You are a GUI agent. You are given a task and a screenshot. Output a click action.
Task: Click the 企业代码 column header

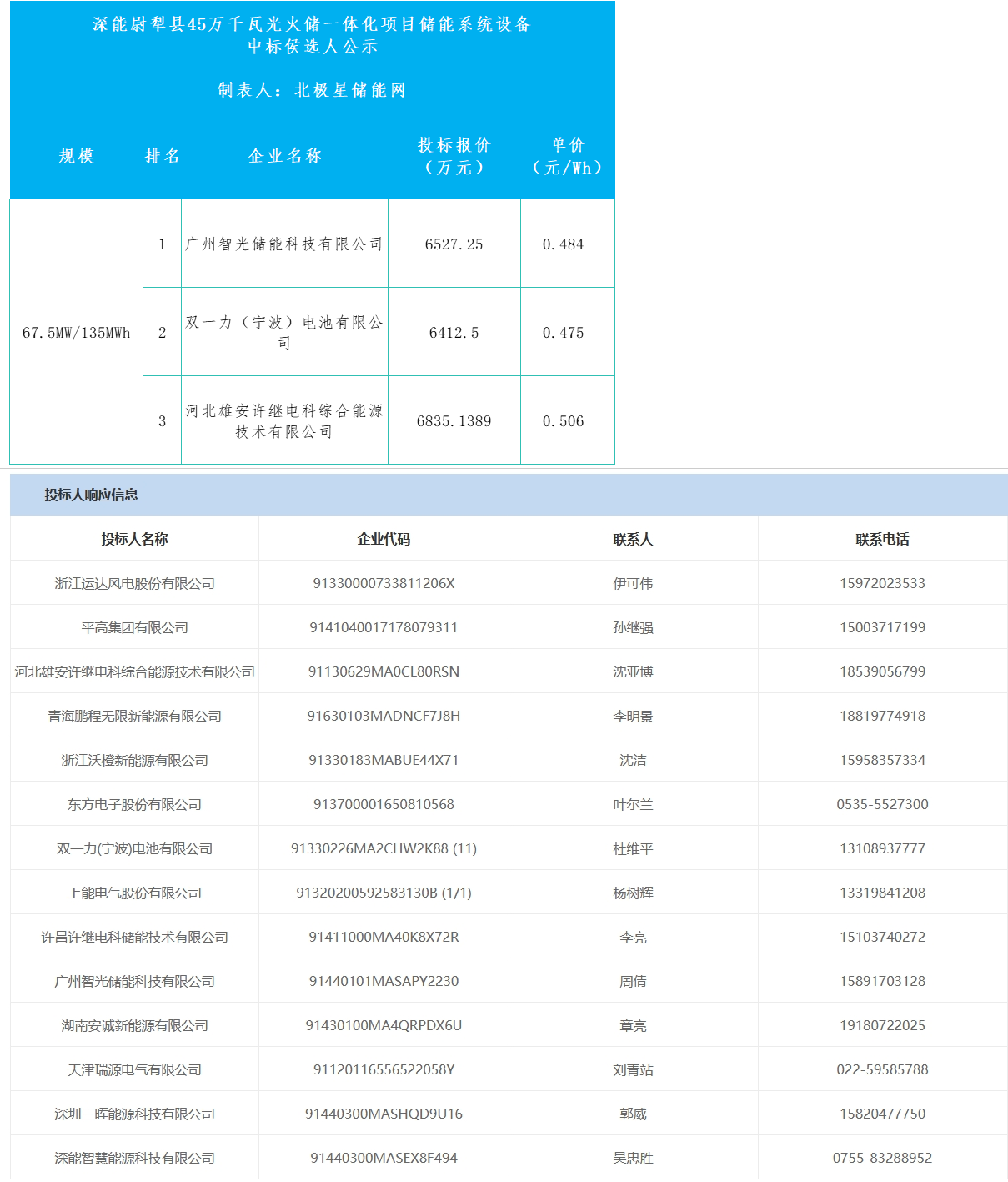tap(384, 539)
